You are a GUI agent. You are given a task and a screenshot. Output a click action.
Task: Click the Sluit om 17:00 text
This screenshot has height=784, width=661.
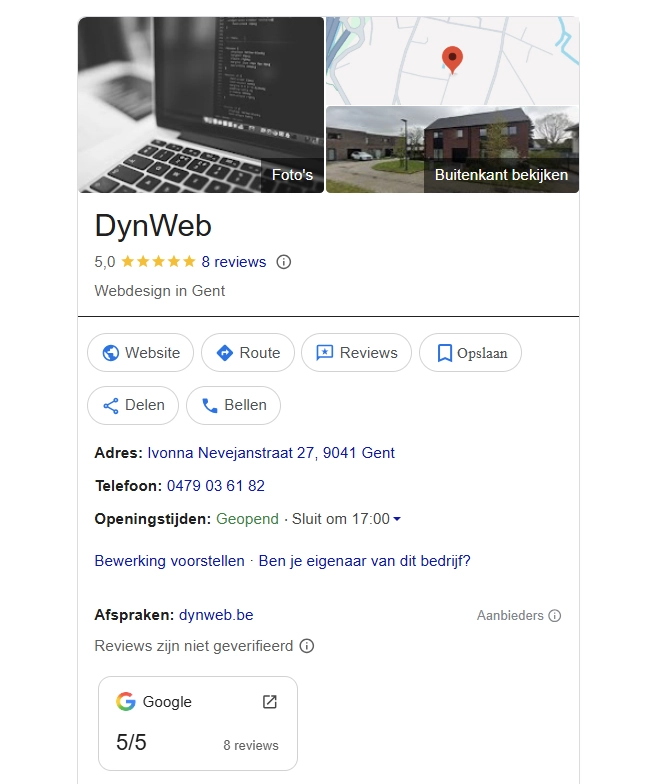pos(340,519)
